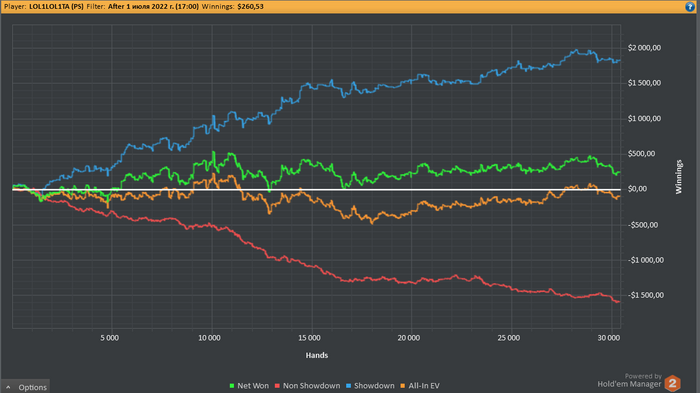Click the 25 000 hands axis label
Viewport: 700px width, 393px height.
pyautogui.click(x=509, y=338)
